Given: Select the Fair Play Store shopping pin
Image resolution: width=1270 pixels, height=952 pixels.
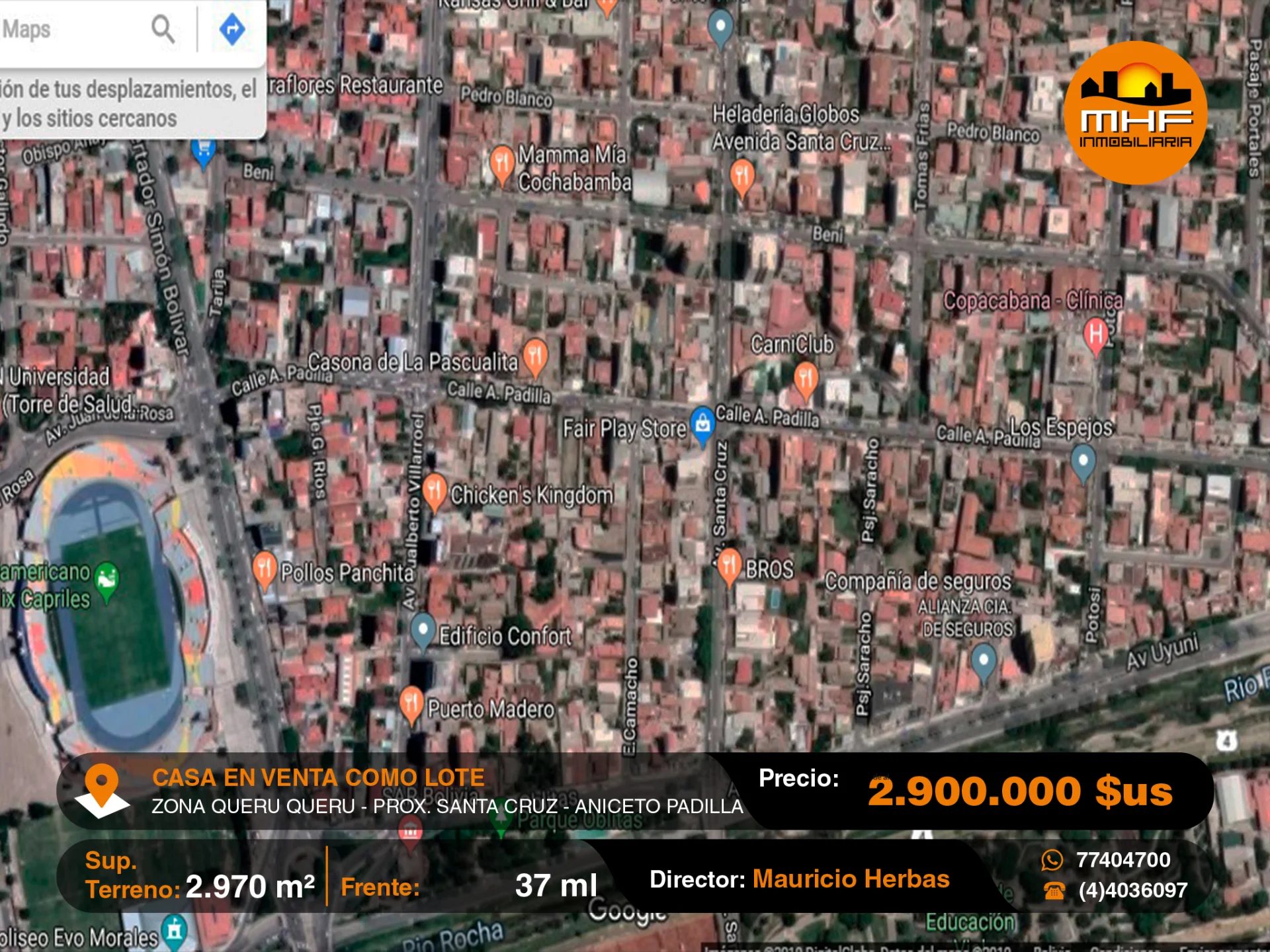Looking at the screenshot, I should [x=702, y=424].
